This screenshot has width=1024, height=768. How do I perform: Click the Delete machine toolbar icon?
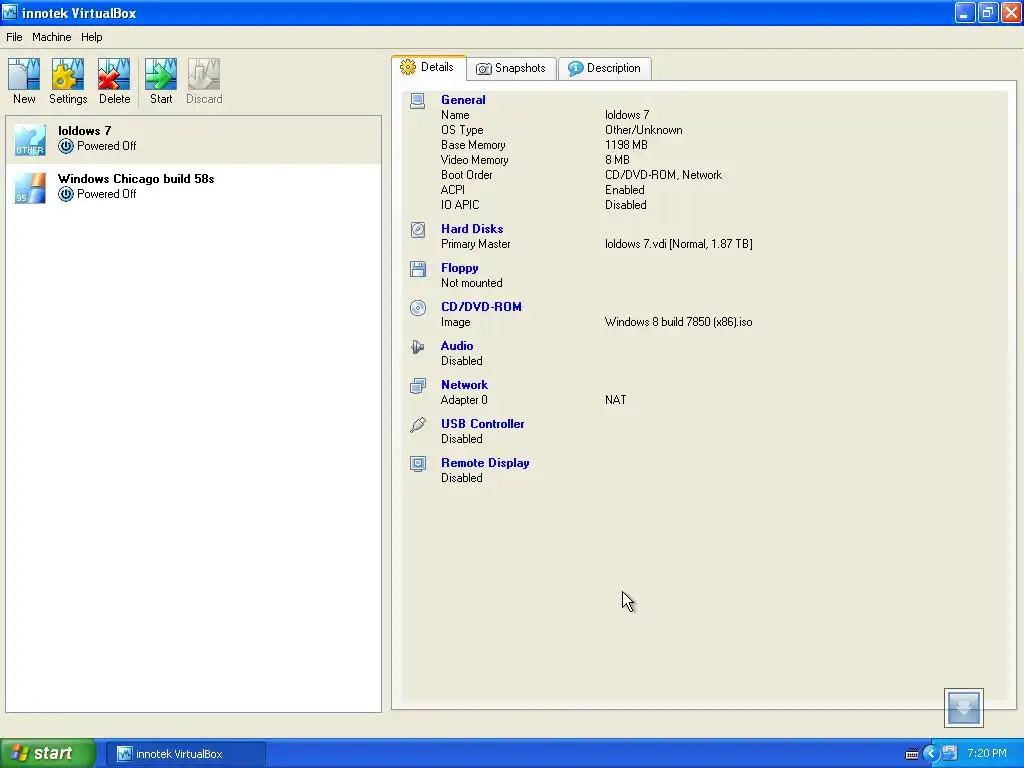114,74
